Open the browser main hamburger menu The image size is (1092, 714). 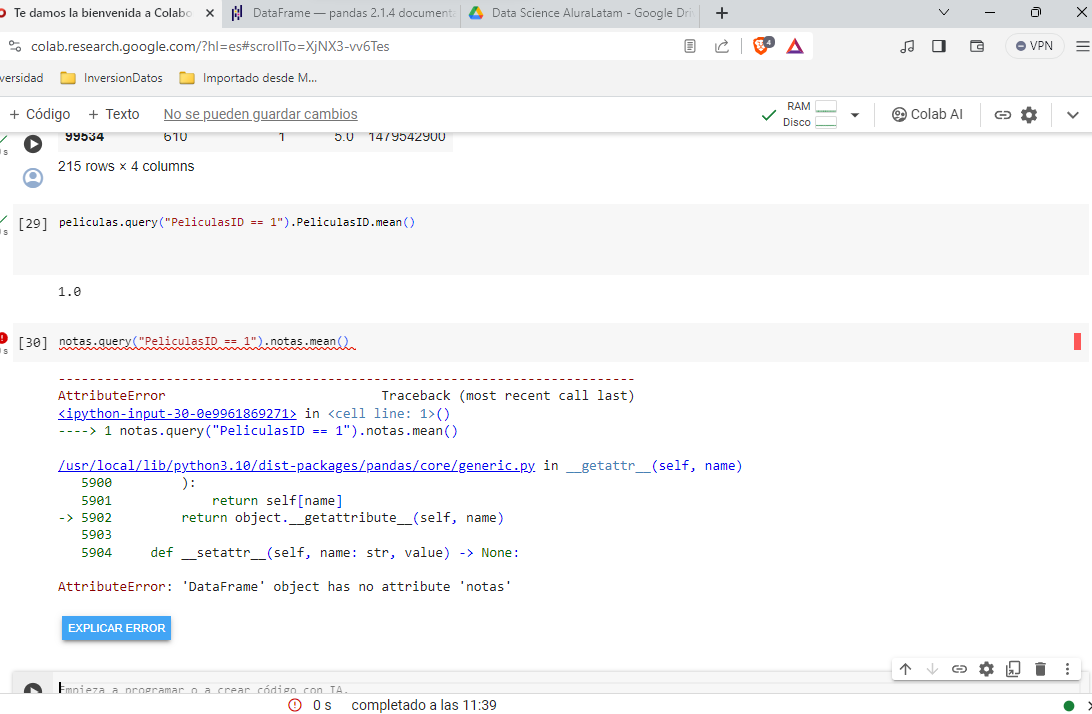click(1082, 46)
